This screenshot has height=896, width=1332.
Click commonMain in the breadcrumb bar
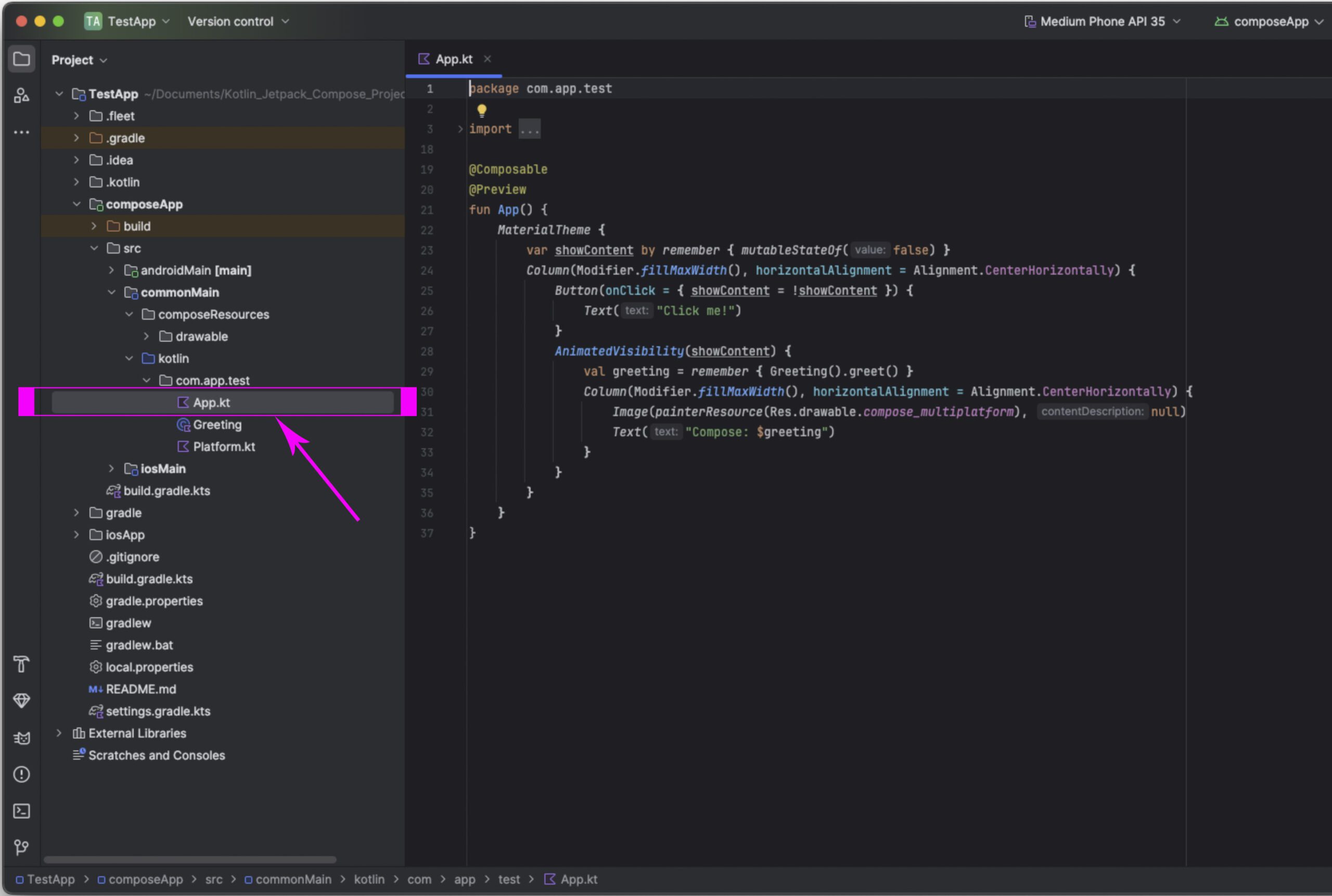click(288, 879)
